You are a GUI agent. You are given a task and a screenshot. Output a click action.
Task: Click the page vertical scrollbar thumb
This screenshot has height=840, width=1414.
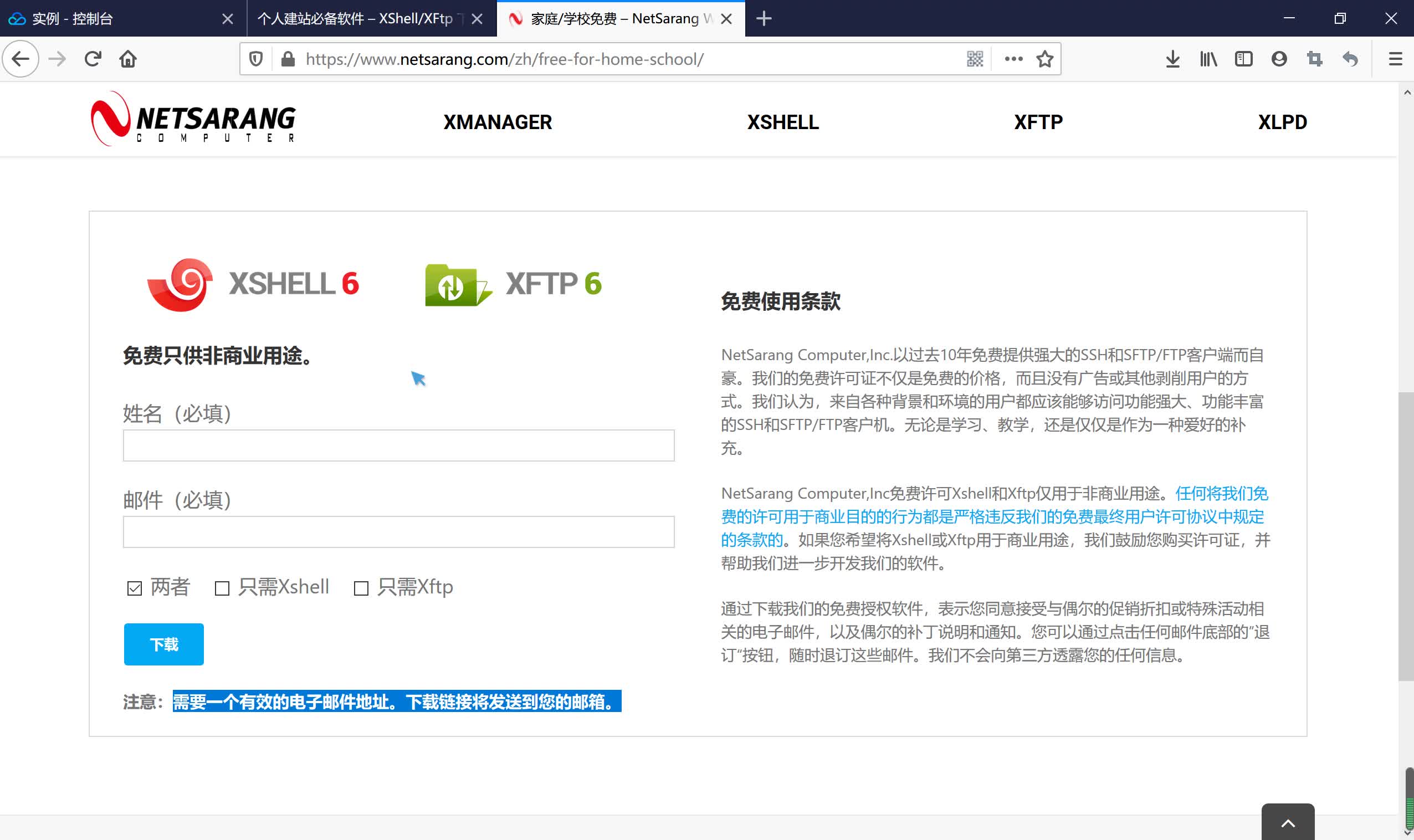coord(1406,536)
